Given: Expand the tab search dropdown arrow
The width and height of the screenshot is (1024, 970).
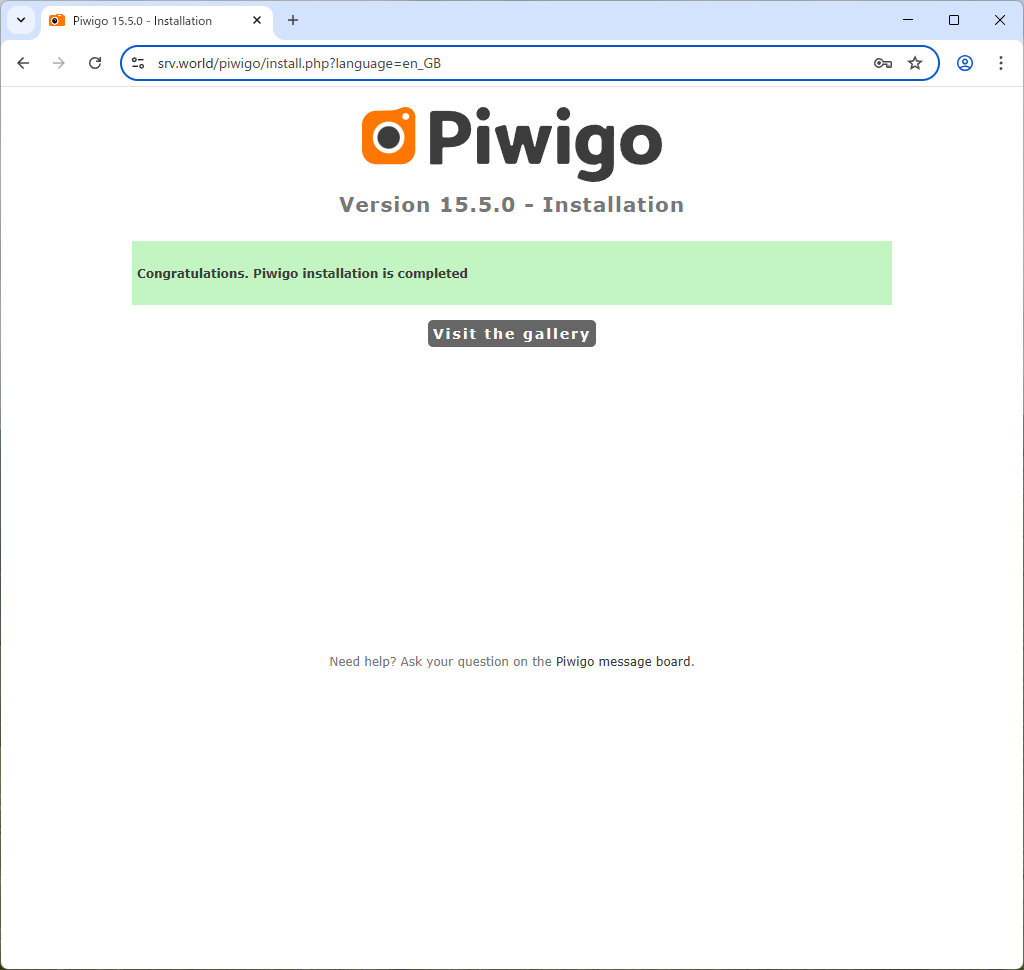Looking at the screenshot, I should 21,20.
